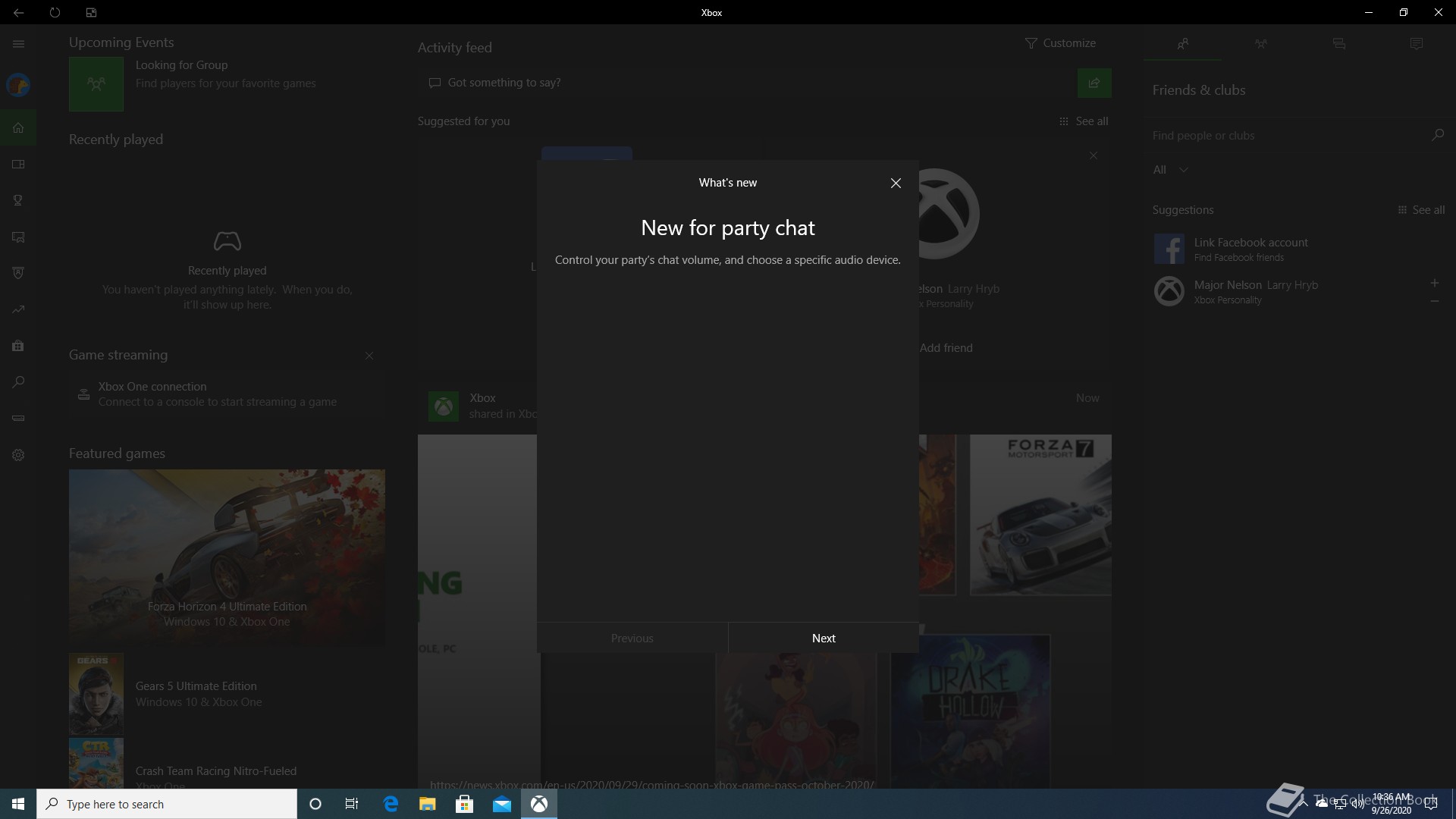This screenshot has width=1456, height=819.
Task: Click Next in What's new dialog
Action: [824, 638]
